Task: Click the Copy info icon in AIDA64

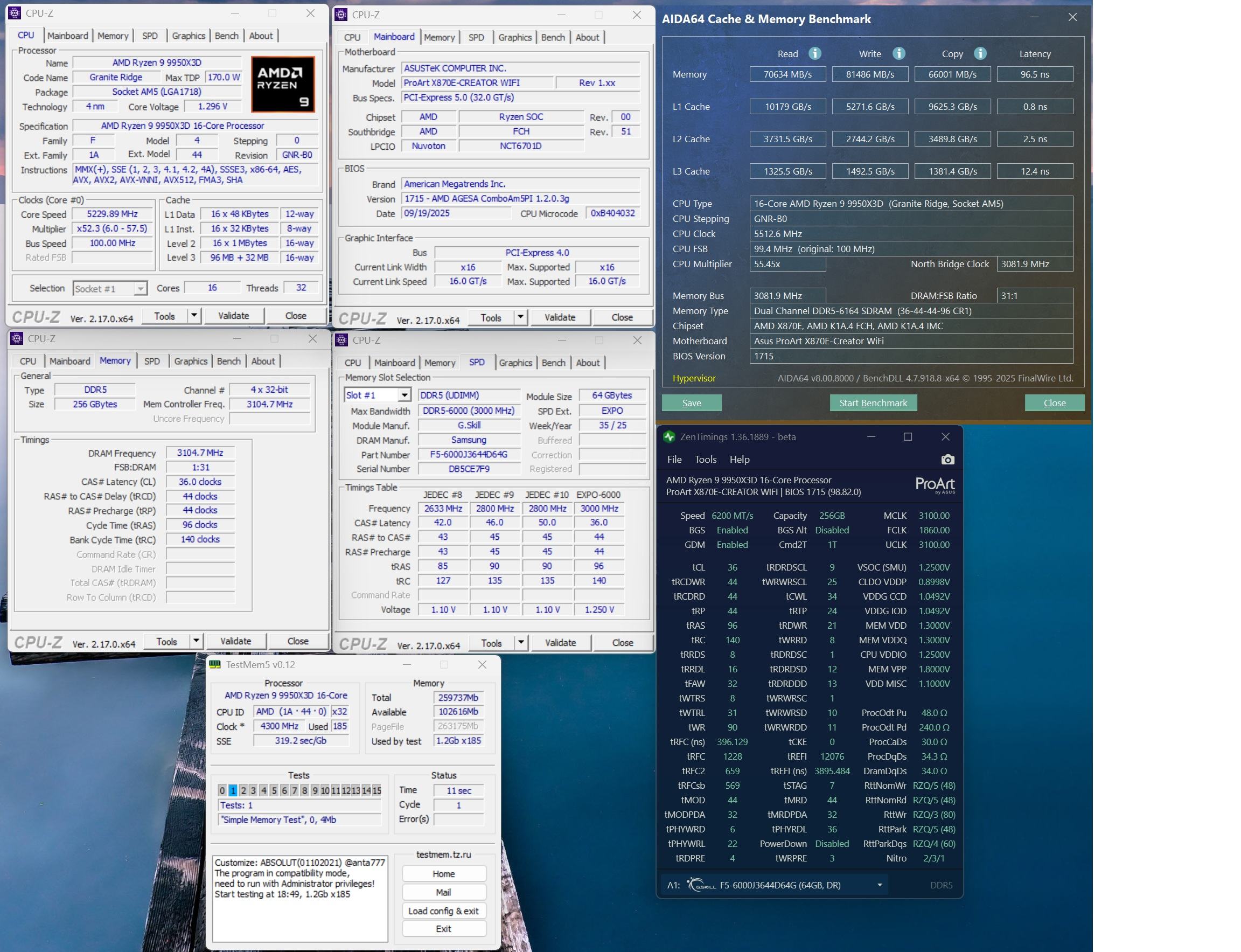Action: coord(980,53)
